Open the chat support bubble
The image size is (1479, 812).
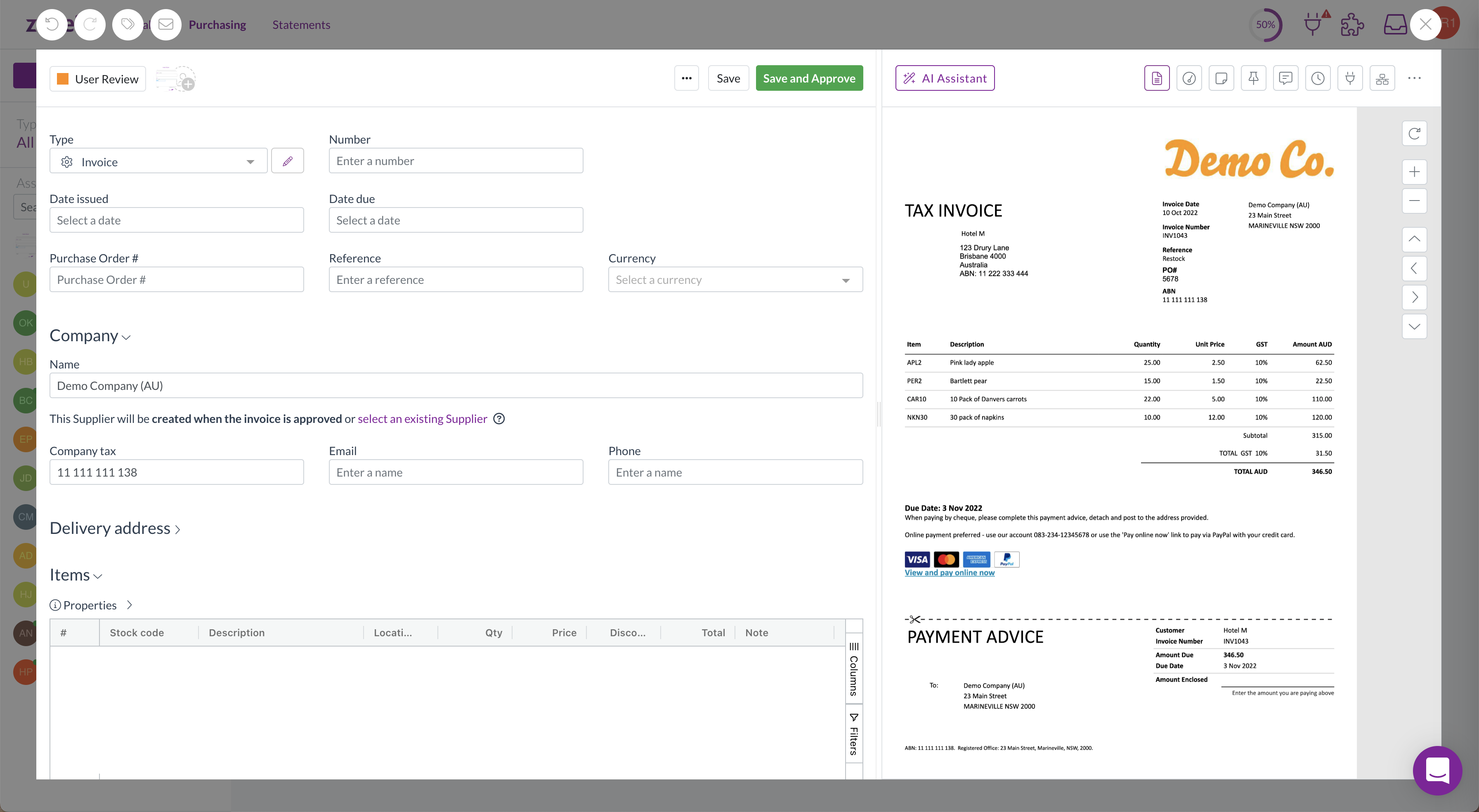[1437, 770]
